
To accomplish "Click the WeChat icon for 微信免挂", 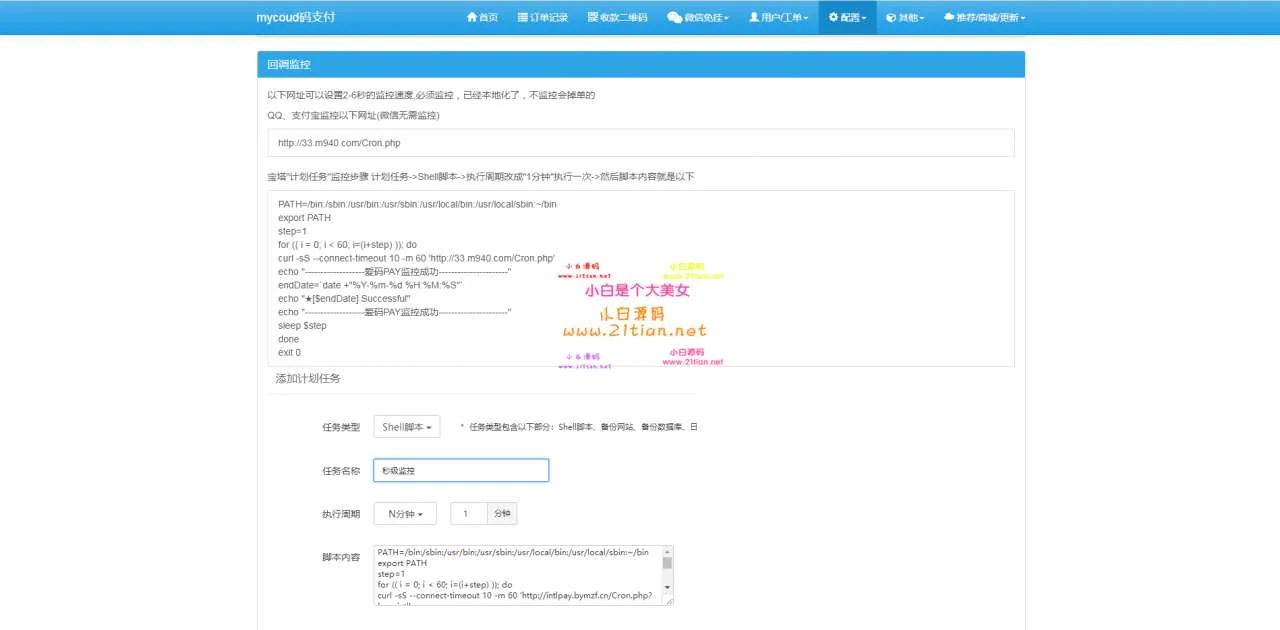I will click(x=674, y=18).
